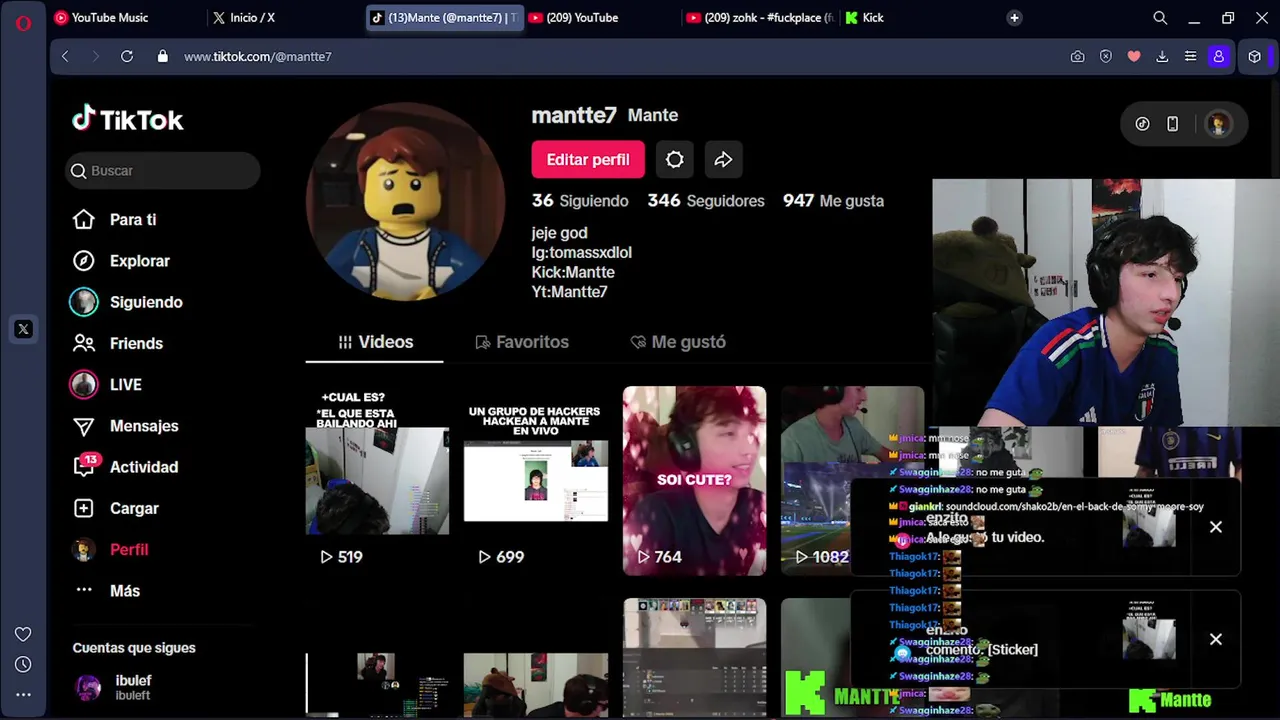Viewport: 1280px width, 720px height.
Task: Dismiss the 'le gustó tu video' notification
Action: 1216,527
